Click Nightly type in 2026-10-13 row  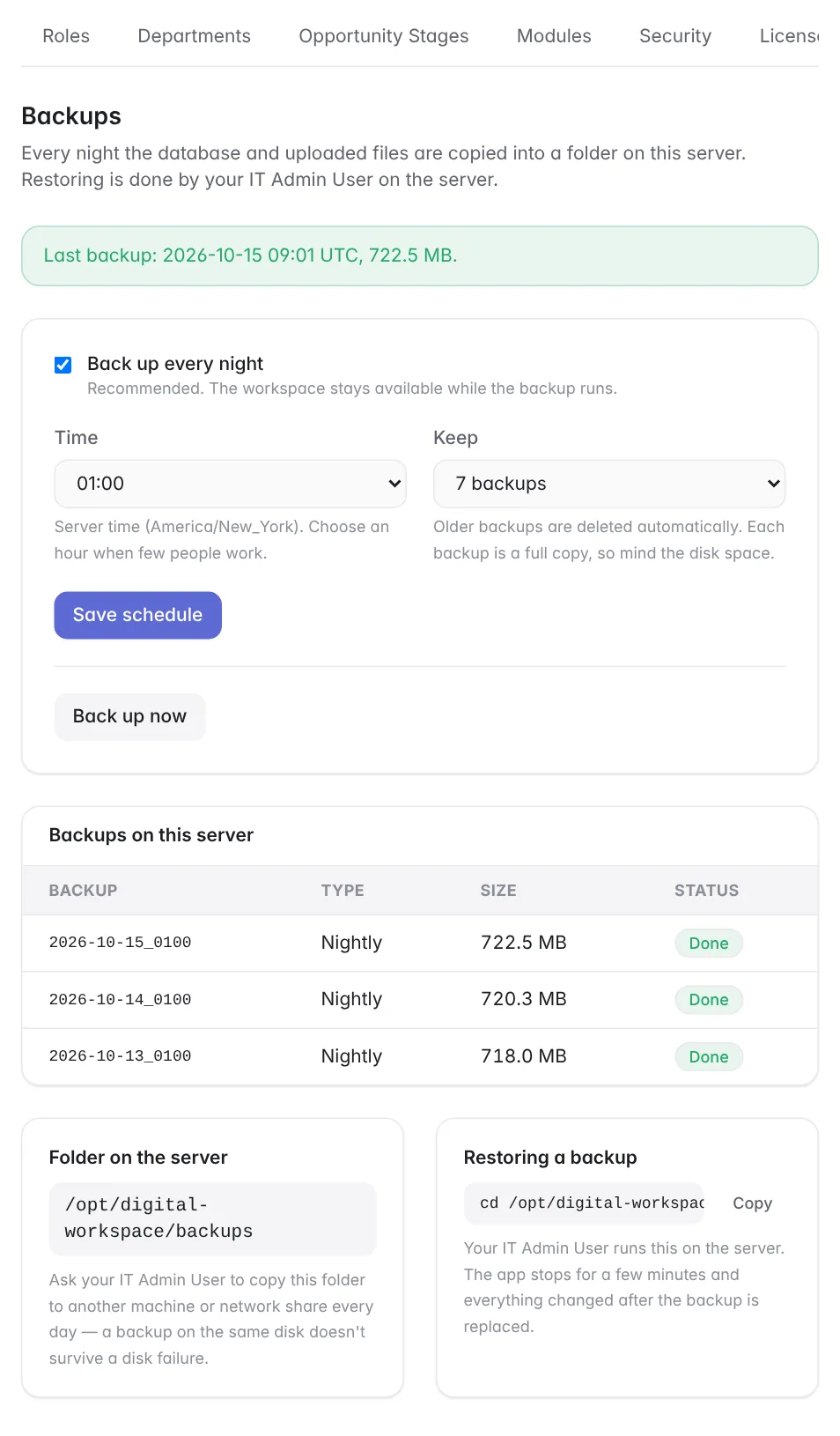click(351, 1056)
